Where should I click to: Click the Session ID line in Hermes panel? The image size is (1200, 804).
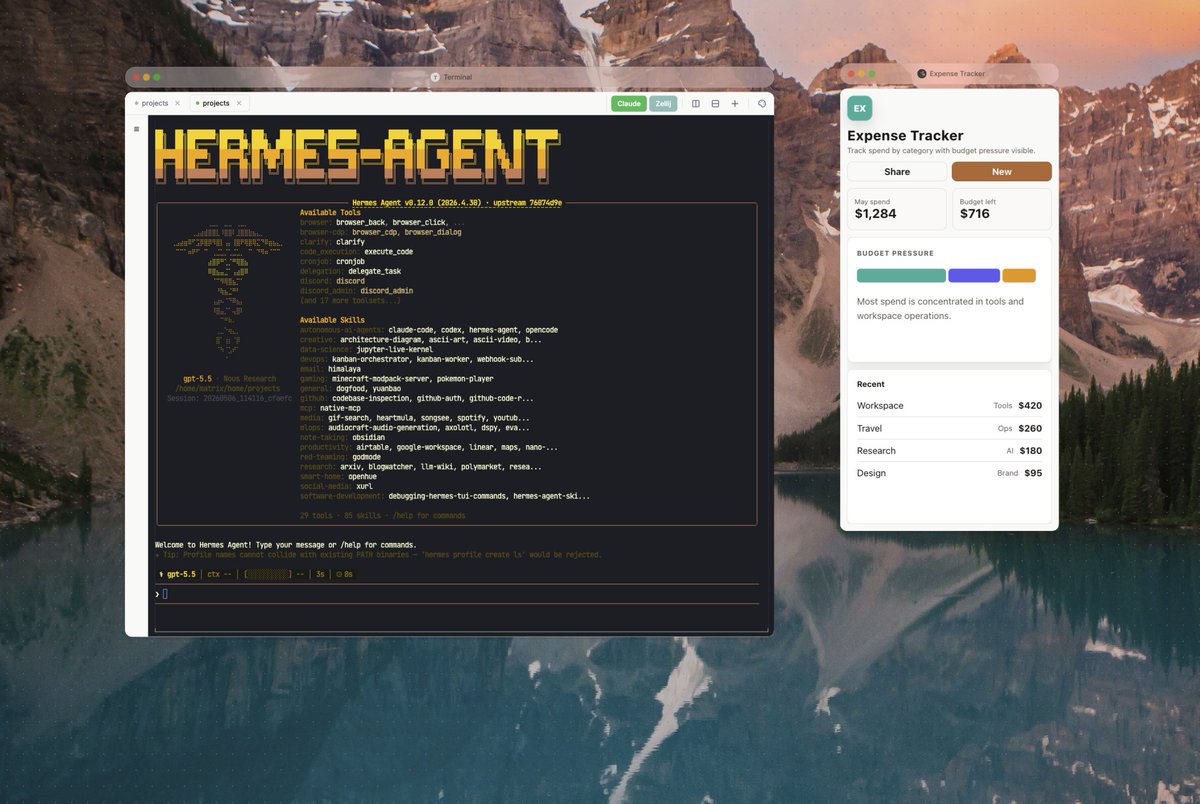tap(230, 398)
